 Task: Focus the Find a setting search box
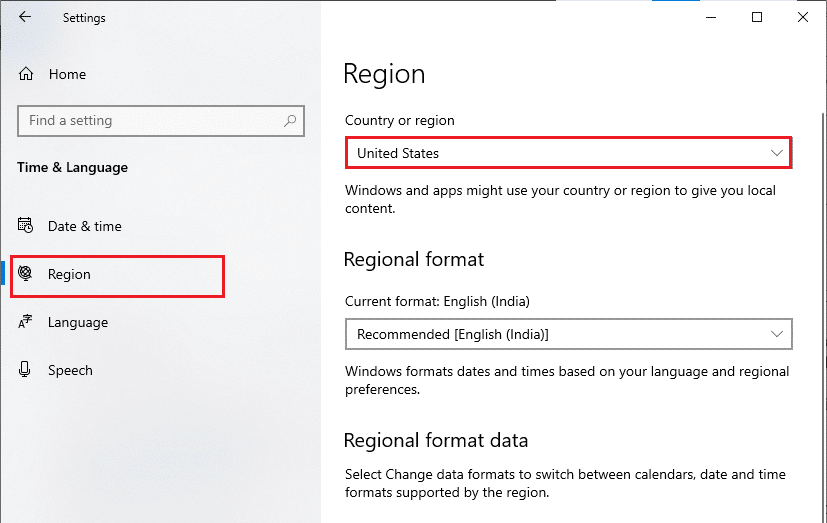coord(161,121)
